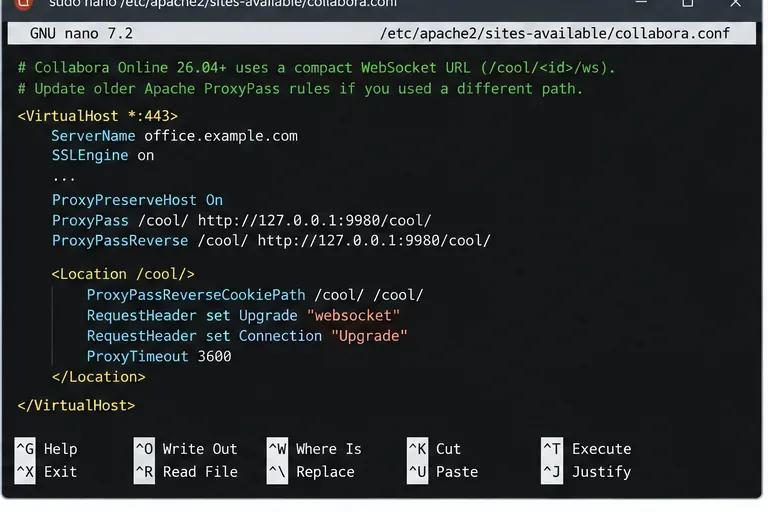This screenshot has height=512, width=768.
Task: Click the ^K Cut shortcut key
Action: pos(417,449)
